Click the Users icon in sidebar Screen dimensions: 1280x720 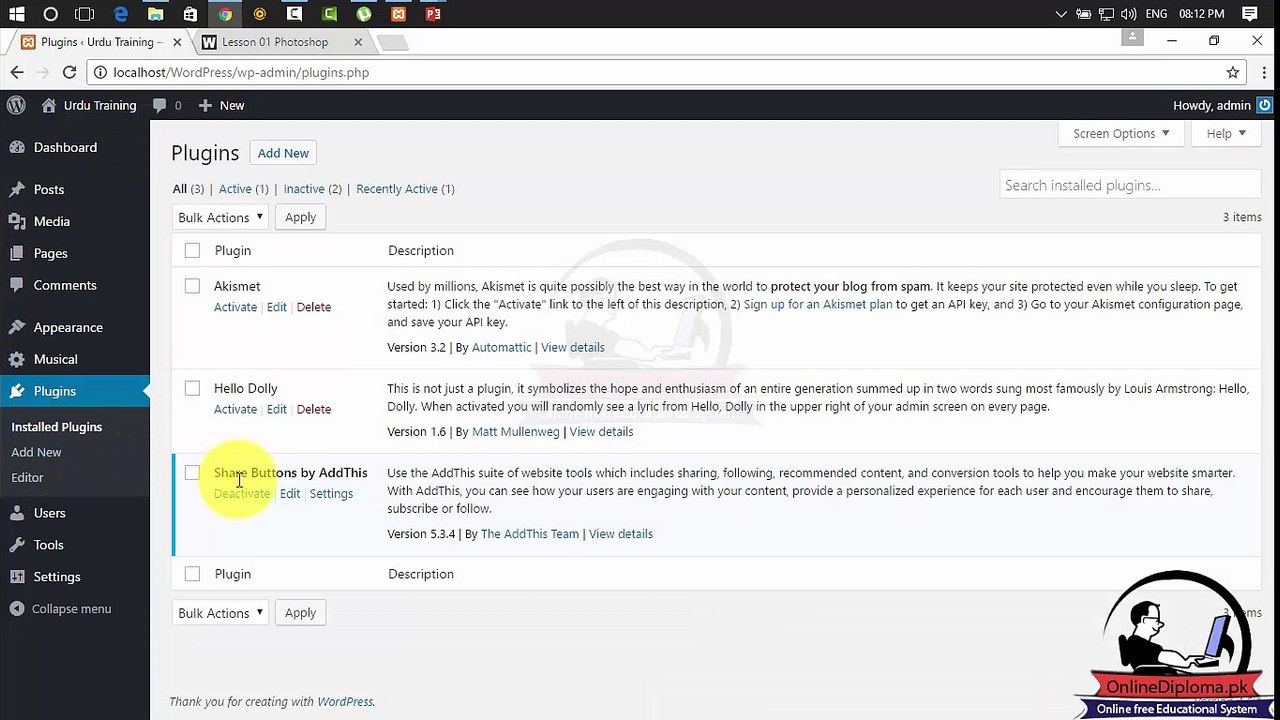click(x=17, y=513)
